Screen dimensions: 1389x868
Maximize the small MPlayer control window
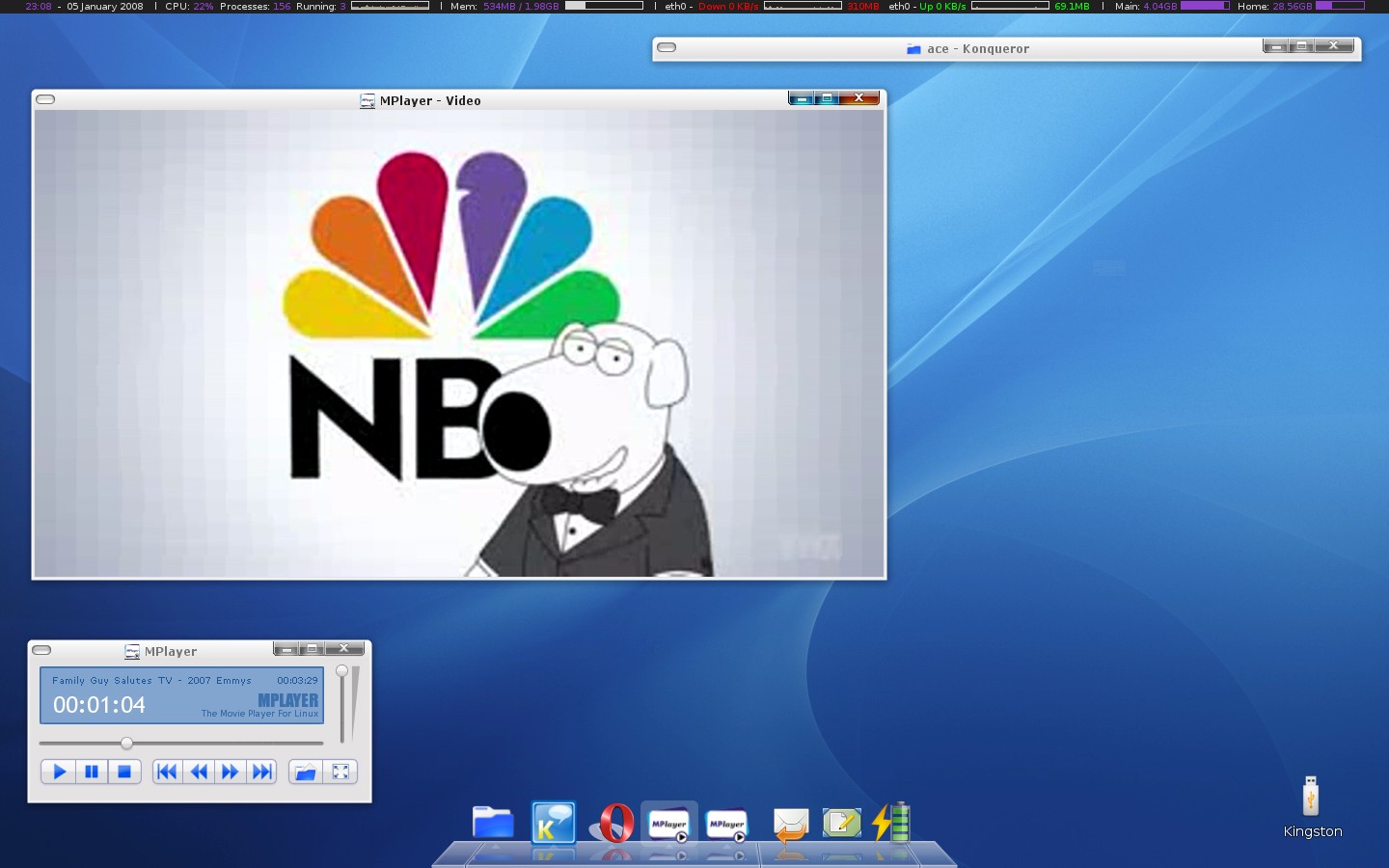(x=312, y=648)
